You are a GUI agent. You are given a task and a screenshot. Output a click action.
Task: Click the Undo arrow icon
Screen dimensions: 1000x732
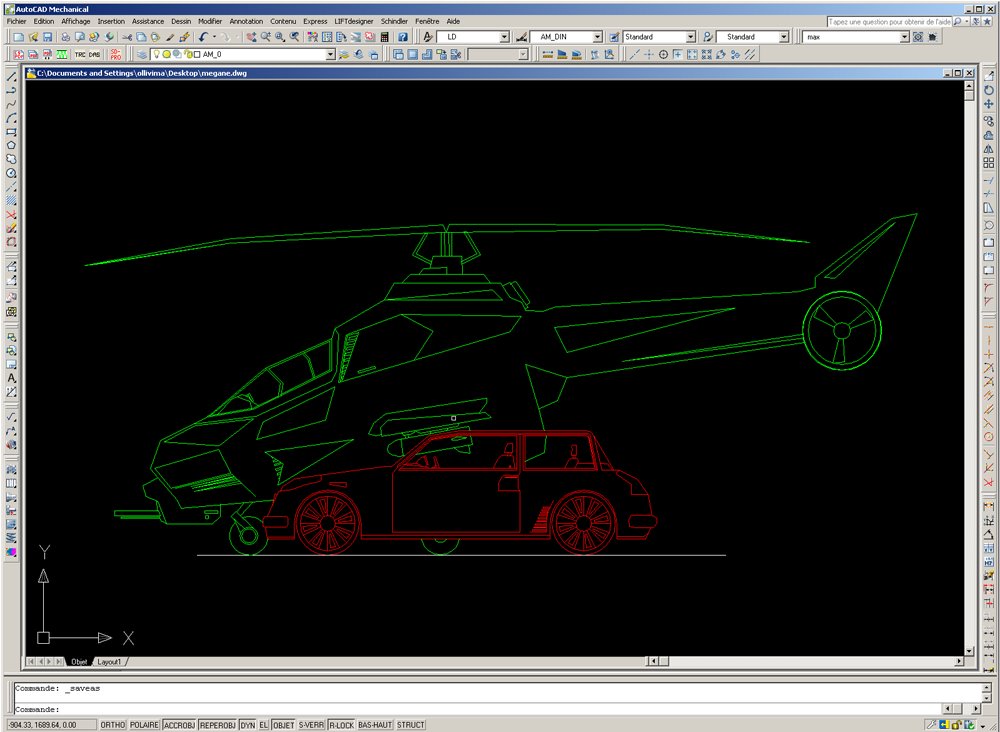coord(203,37)
